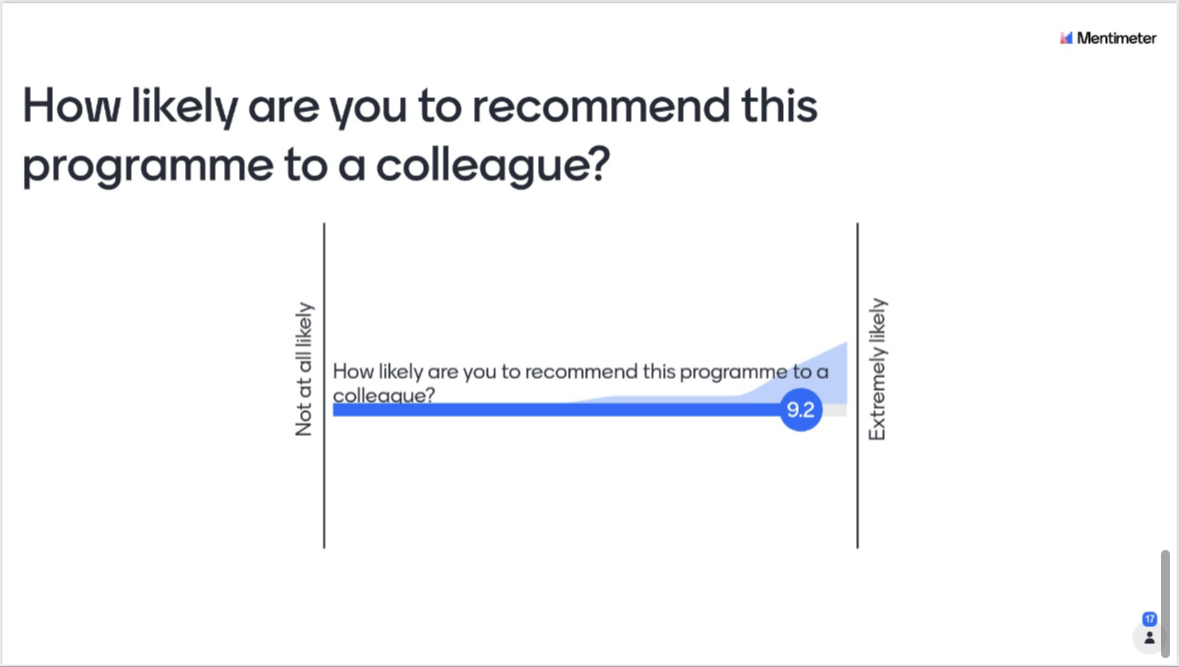
Task: Click the blue average score bar
Action: pyautogui.click(x=556, y=410)
